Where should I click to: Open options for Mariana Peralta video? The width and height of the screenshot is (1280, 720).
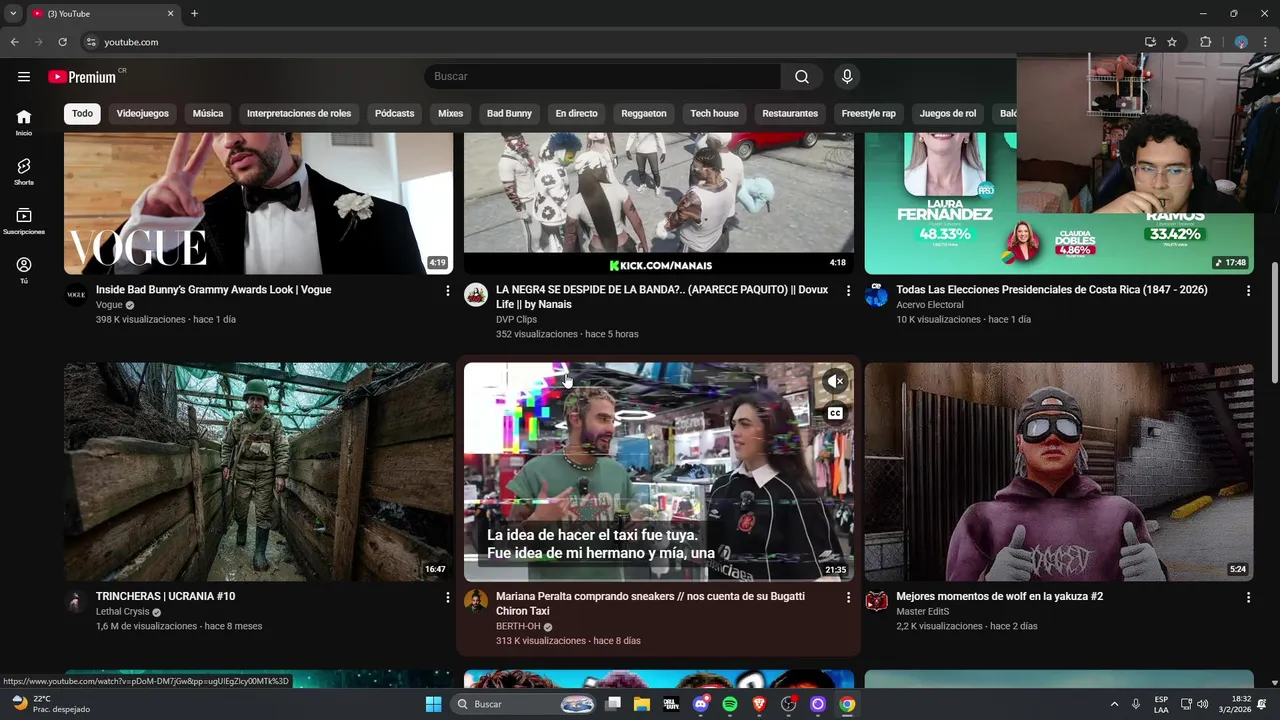coord(848,597)
